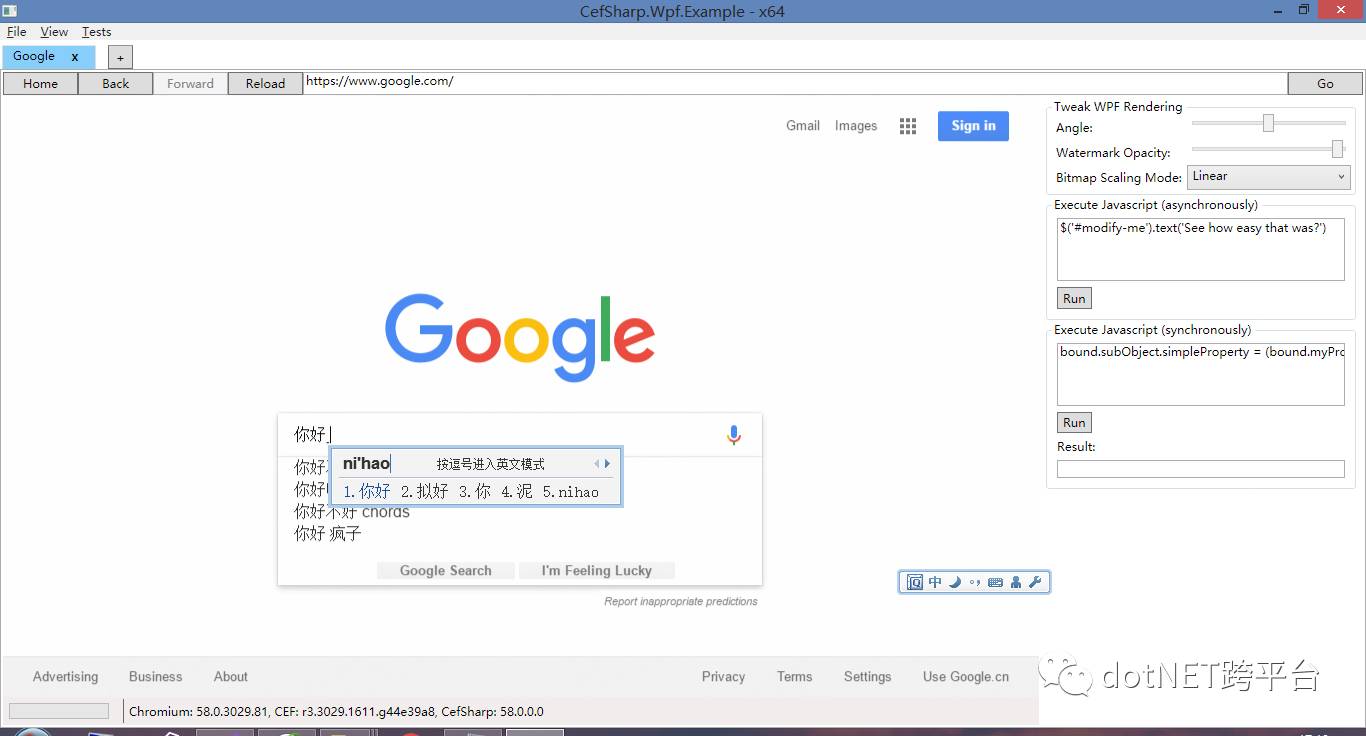This screenshot has width=1366, height=736.
Task: Adjust the Angle slider
Action: click(1268, 123)
